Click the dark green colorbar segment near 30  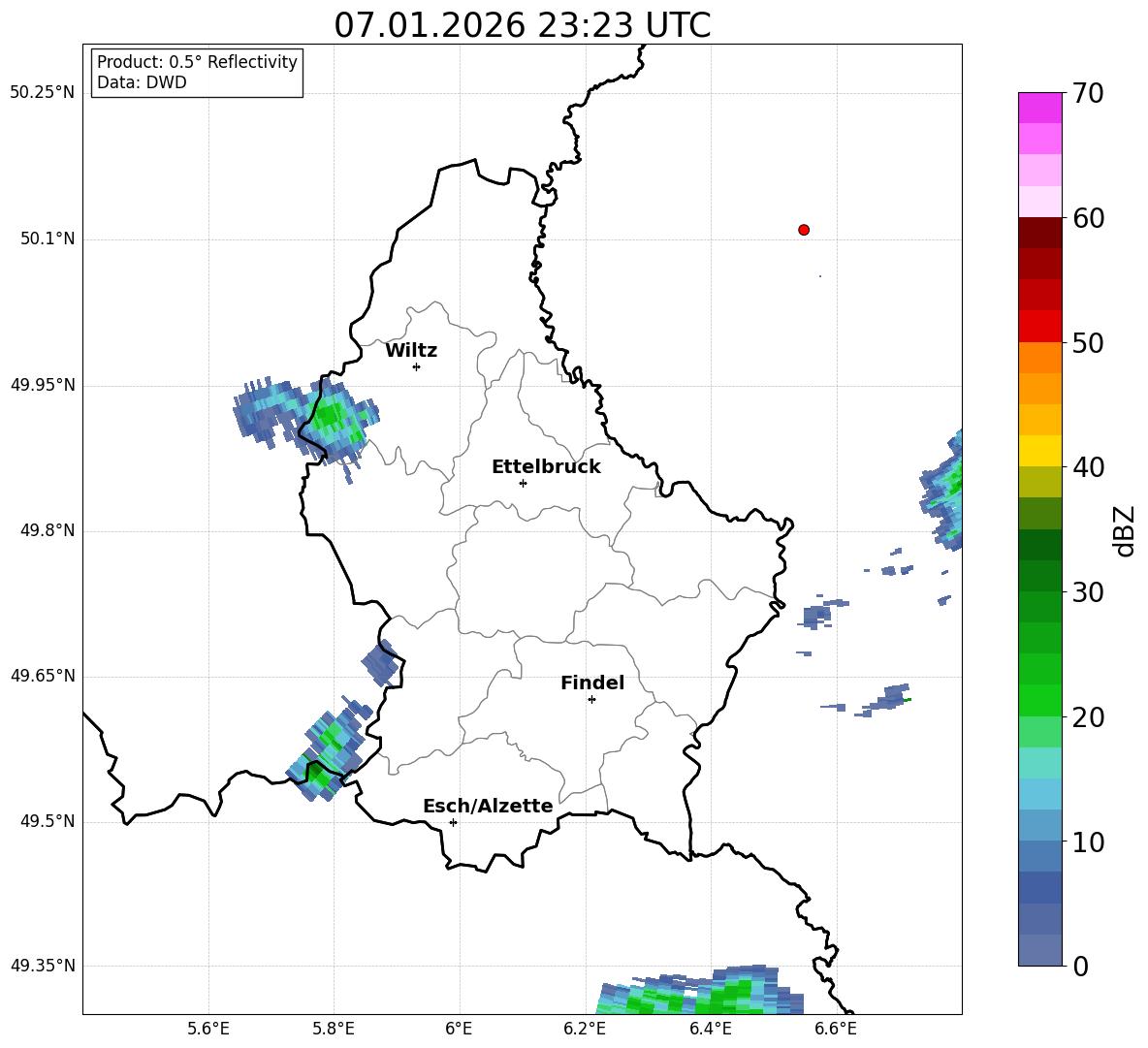(1039, 576)
